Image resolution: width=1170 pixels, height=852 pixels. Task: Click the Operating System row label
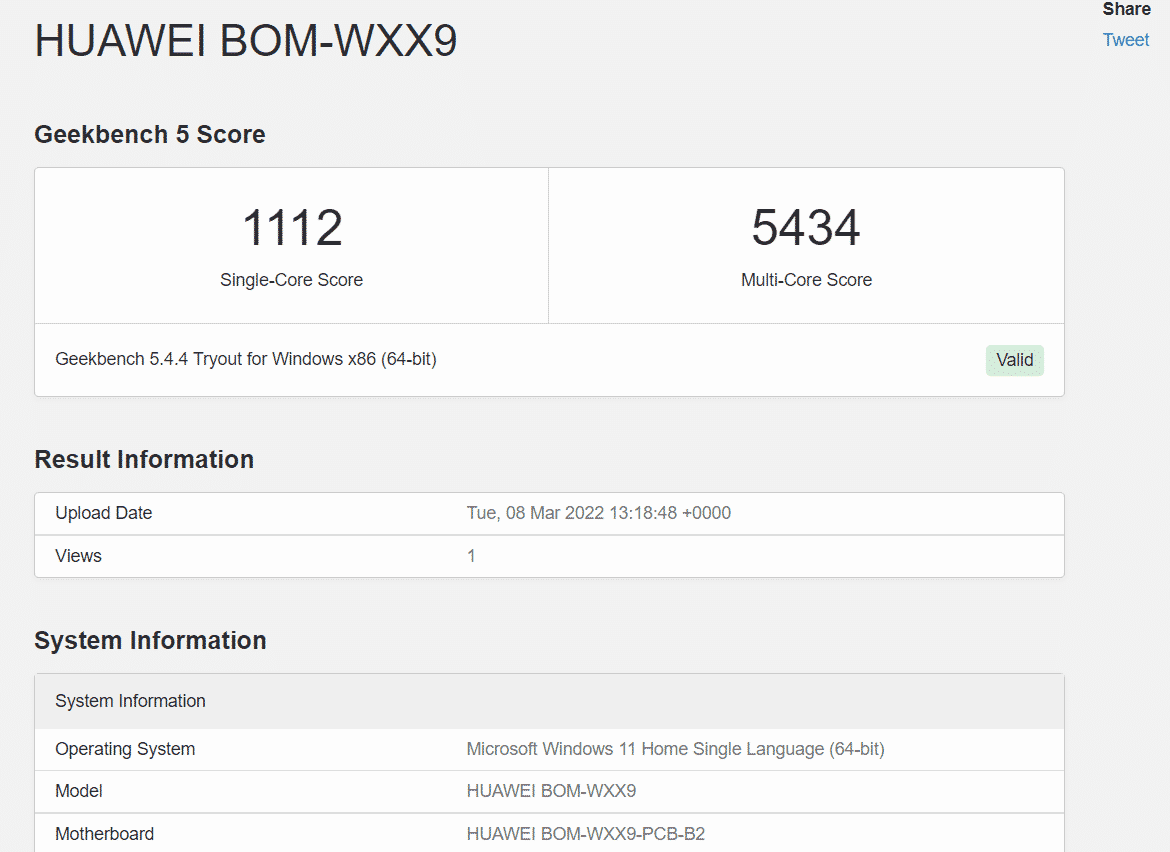[125, 749]
